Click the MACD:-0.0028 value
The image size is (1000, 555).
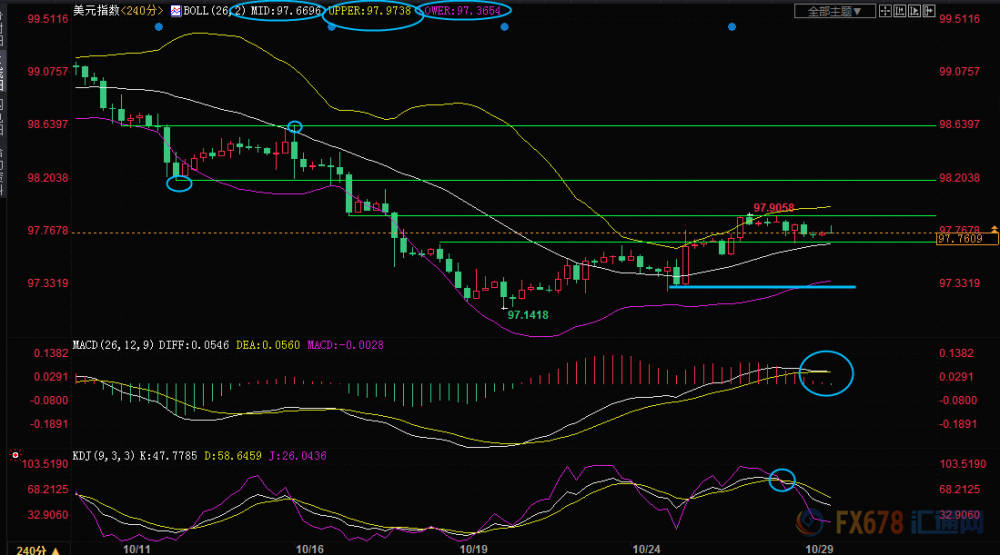(346, 345)
